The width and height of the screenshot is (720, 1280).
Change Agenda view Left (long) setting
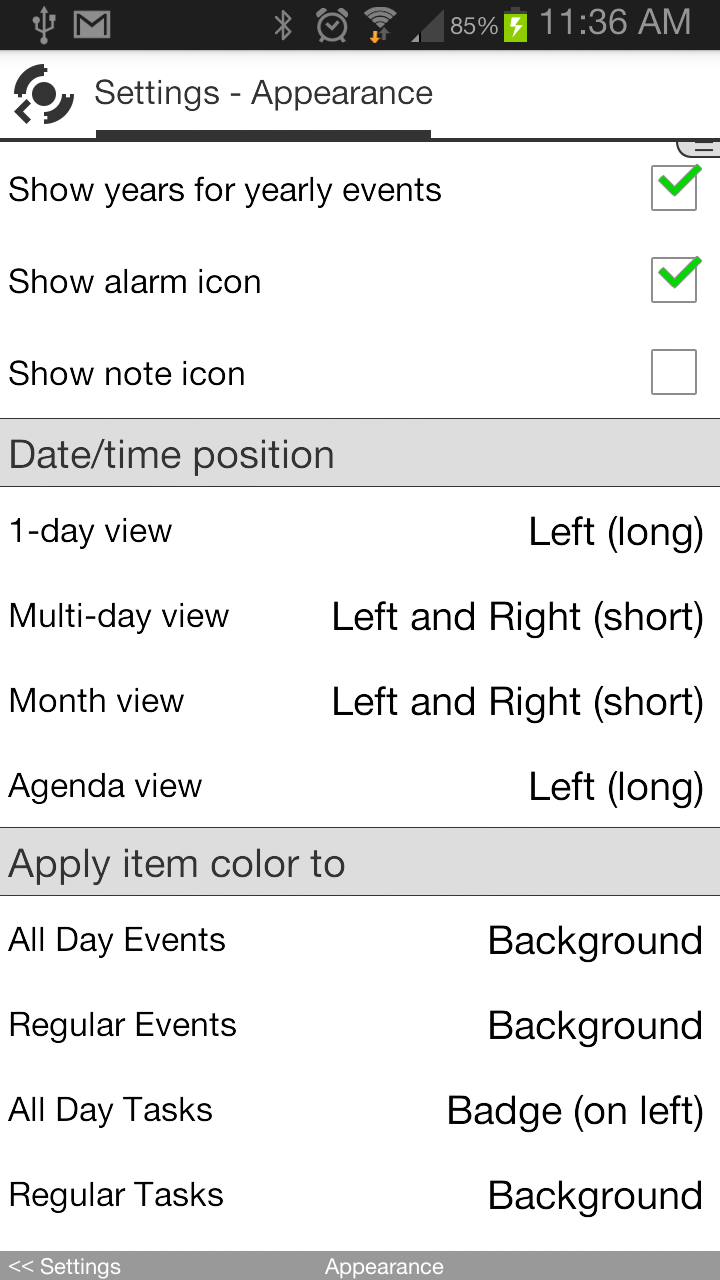[x=615, y=787]
